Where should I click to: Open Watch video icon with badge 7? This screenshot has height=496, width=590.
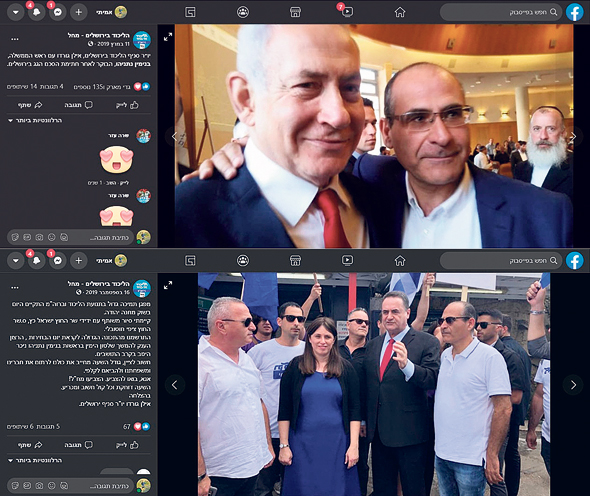pos(347,11)
